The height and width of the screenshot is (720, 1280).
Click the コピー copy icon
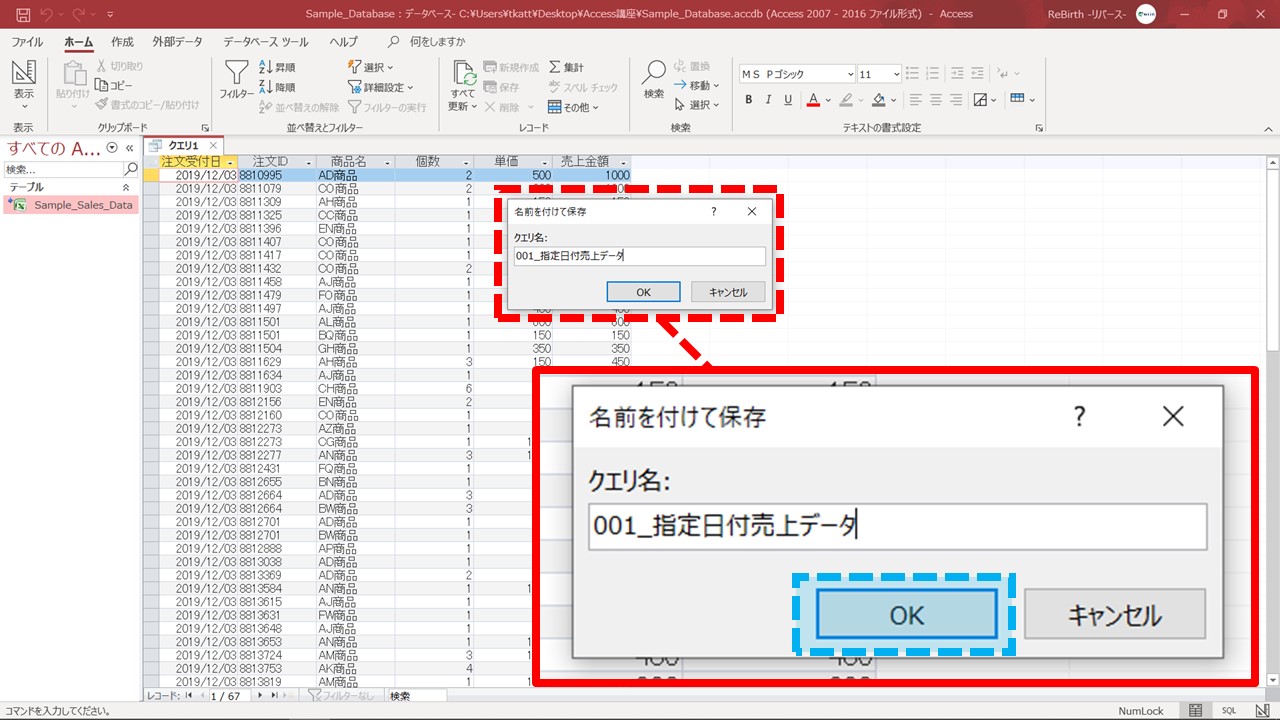click(115, 85)
